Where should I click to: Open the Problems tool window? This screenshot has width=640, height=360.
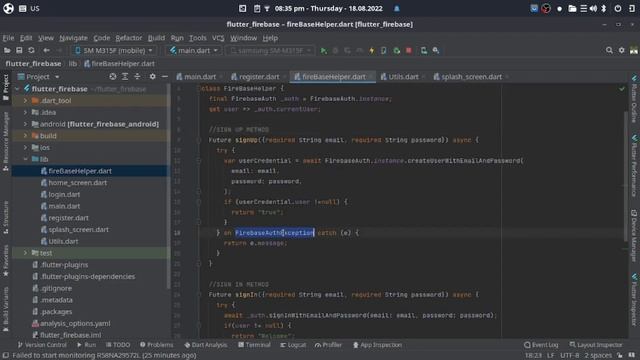click(x=156, y=345)
